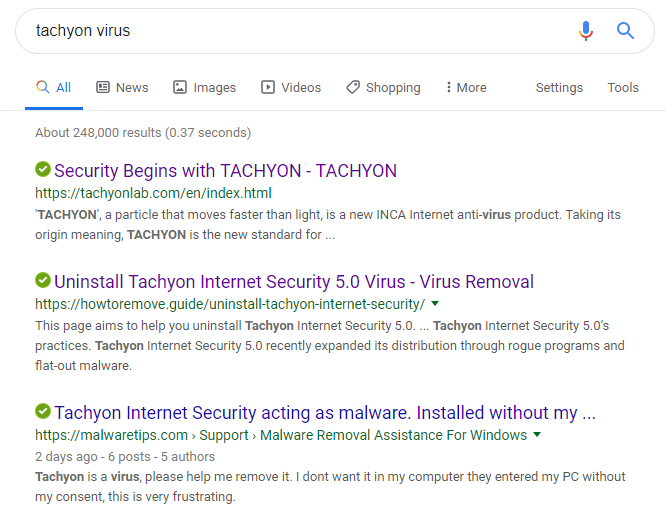
Task: Open search Settings menu
Action: pos(559,88)
